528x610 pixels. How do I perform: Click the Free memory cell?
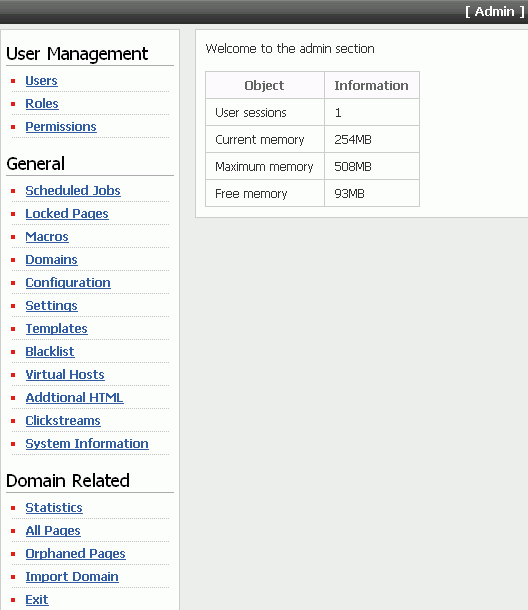[265, 193]
